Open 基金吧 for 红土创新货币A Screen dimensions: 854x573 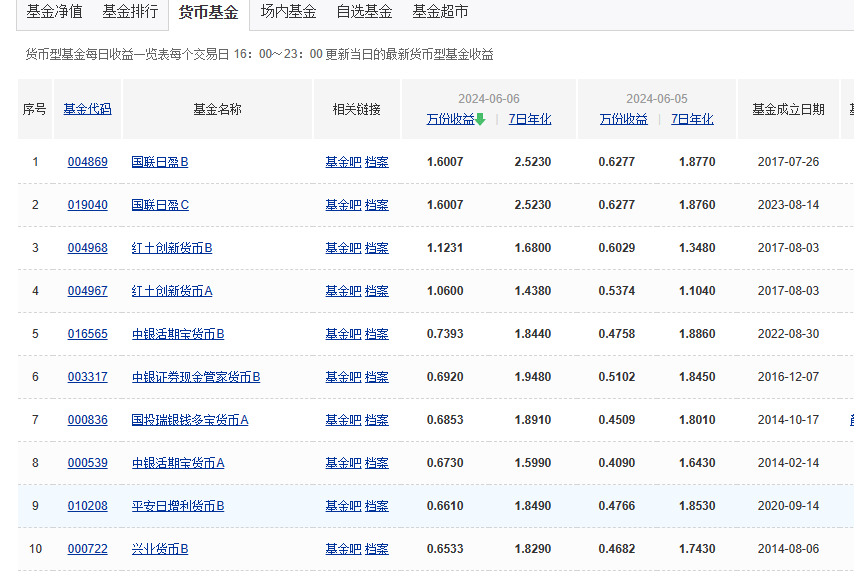[x=343, y=291]
